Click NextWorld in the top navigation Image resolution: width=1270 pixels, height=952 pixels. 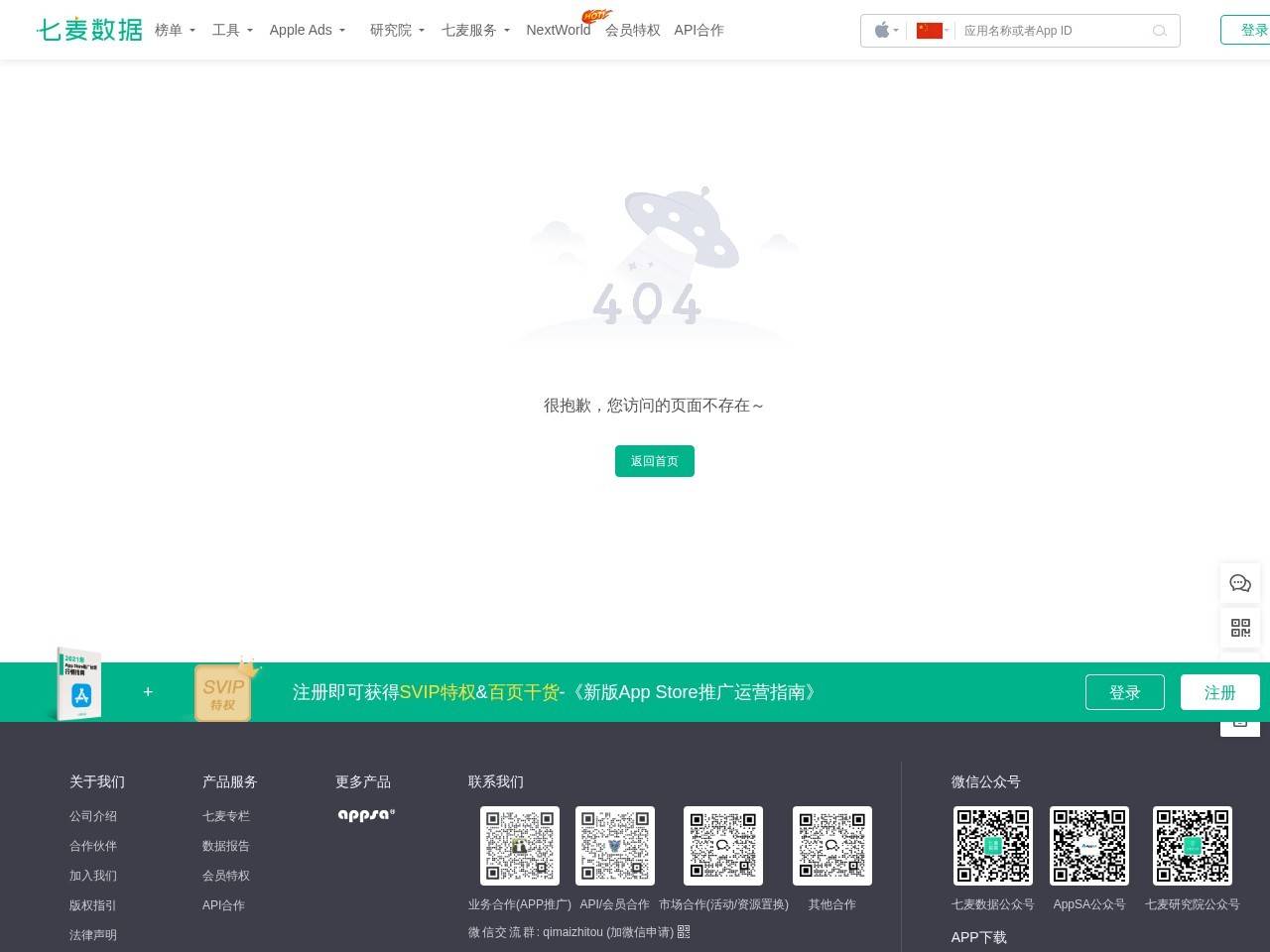558,30
